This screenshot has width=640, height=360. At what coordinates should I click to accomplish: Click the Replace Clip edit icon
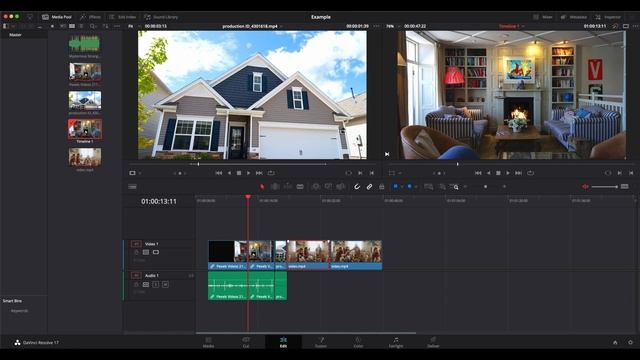click(x=340, y=187)
